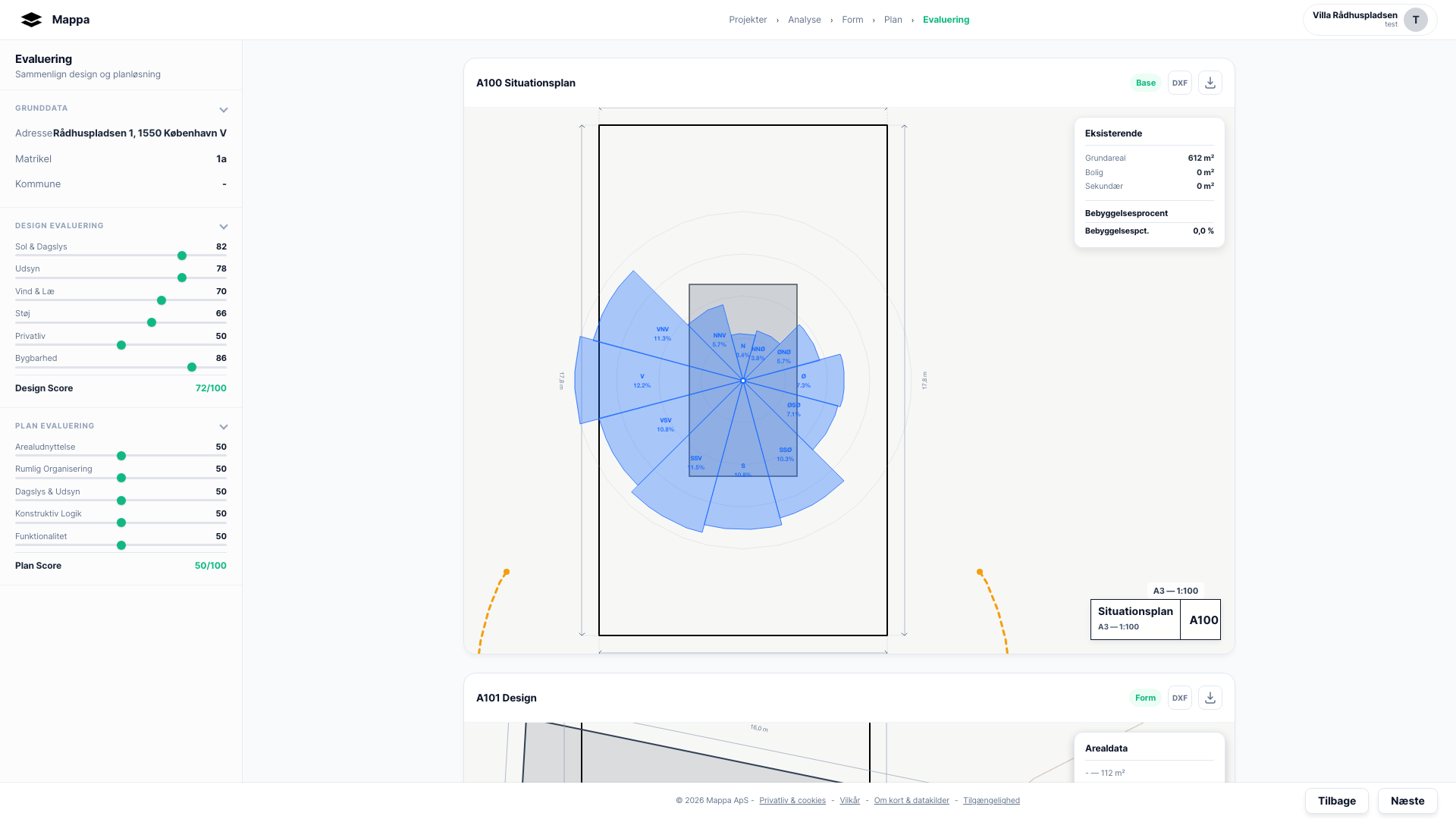Click the Matrikel value 1a

click(221, 159)
